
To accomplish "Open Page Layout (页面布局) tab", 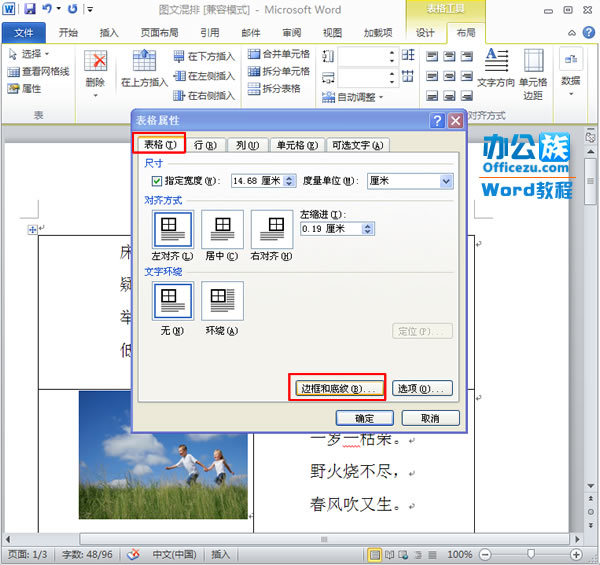I will 160,33.
